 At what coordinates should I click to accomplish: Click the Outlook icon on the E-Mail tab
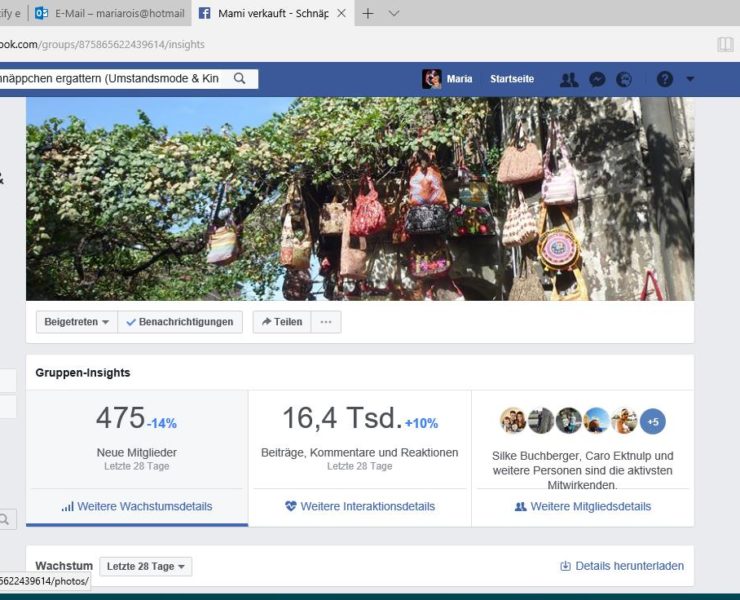42,13
